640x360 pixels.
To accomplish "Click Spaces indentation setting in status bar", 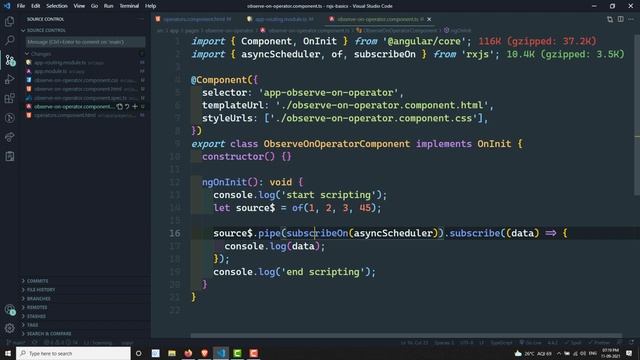I will [x=444, y=343].
